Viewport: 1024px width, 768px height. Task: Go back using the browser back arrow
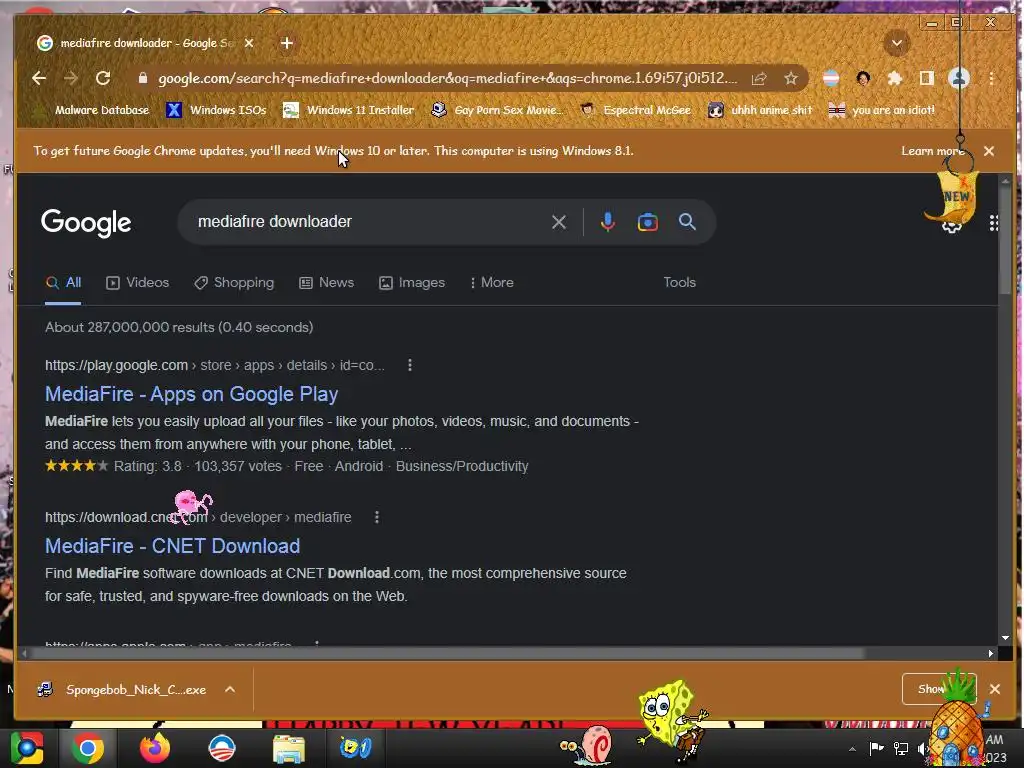point(39,78)
